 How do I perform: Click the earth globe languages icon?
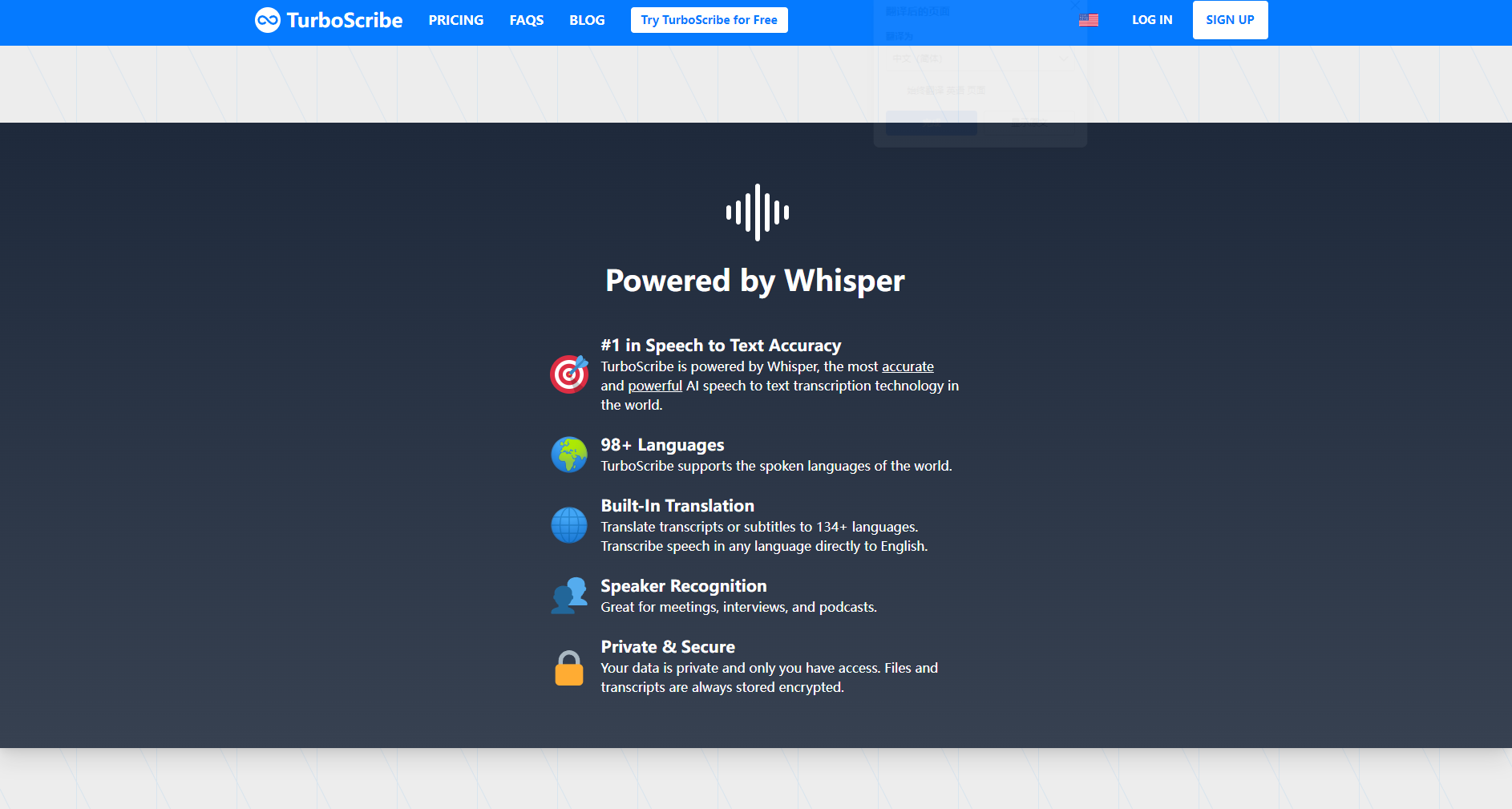click(x=569, y=455)
